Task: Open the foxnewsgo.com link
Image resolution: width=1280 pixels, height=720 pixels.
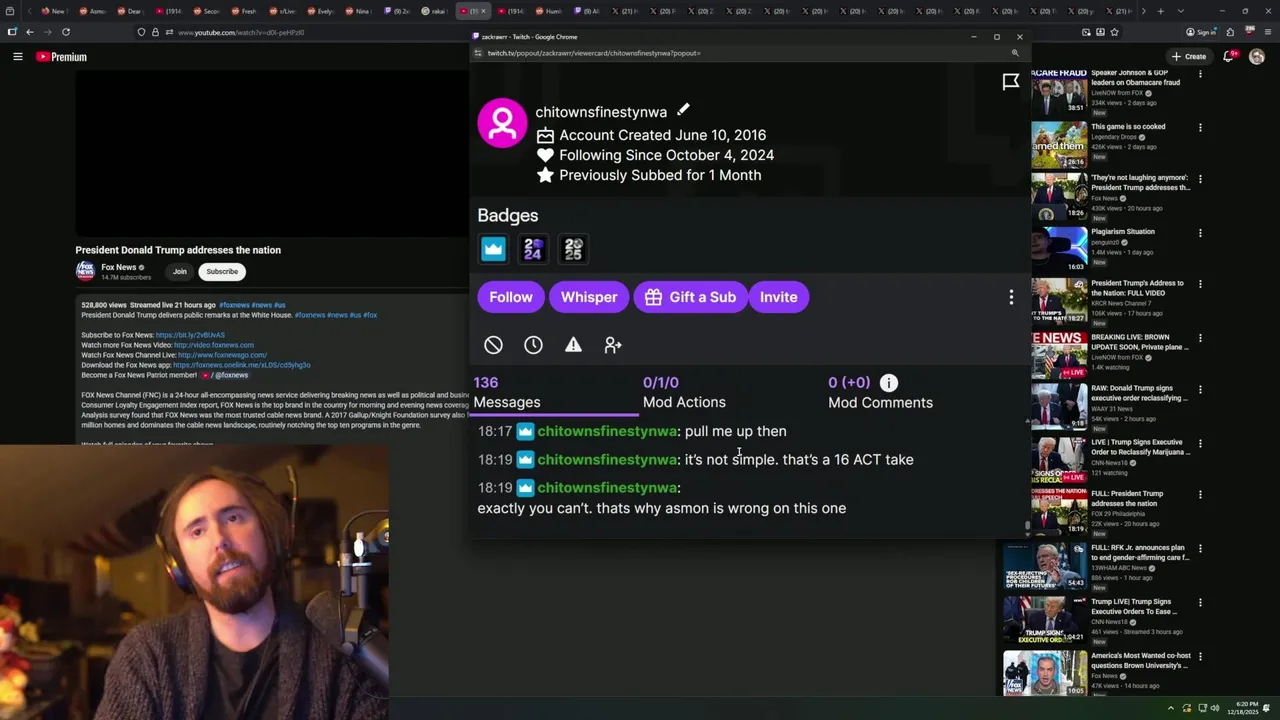Action: (x=222, y=355)
